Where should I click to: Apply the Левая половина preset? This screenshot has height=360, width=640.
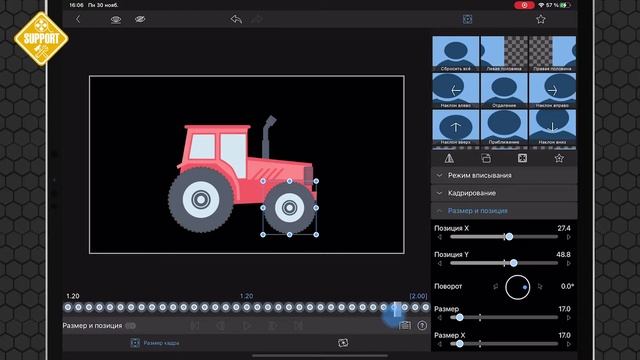504,54
